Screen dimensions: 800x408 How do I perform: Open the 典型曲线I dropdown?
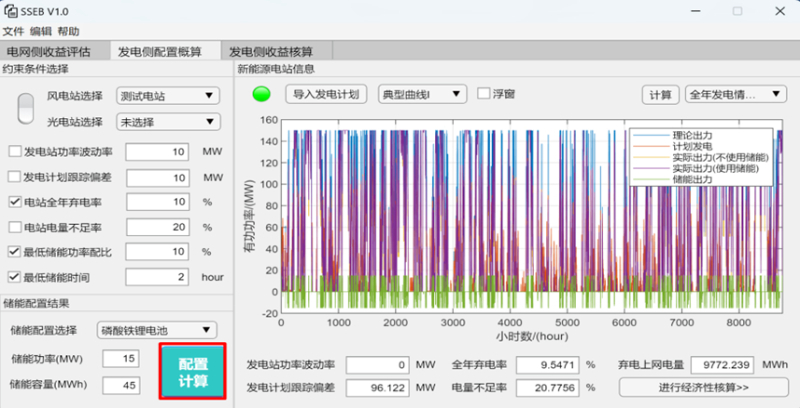(x=422, y=94)
